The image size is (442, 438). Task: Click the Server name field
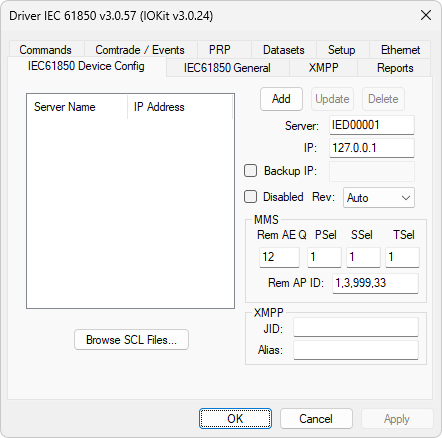pos(372,125)
